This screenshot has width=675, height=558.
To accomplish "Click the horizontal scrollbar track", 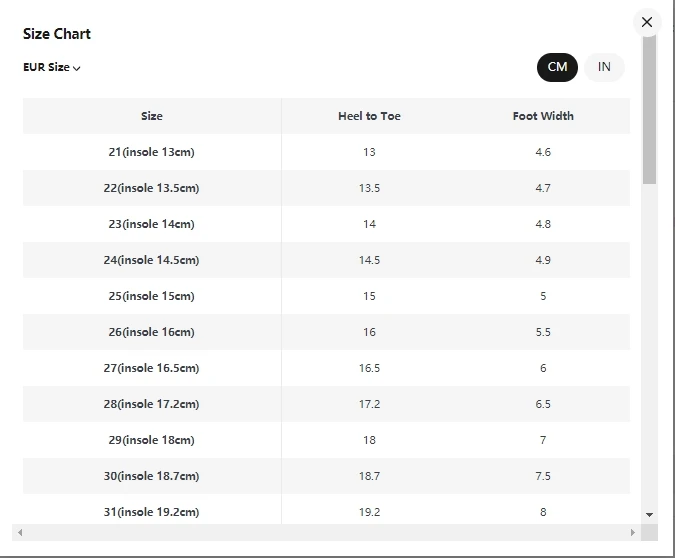I will pos(326,532).
